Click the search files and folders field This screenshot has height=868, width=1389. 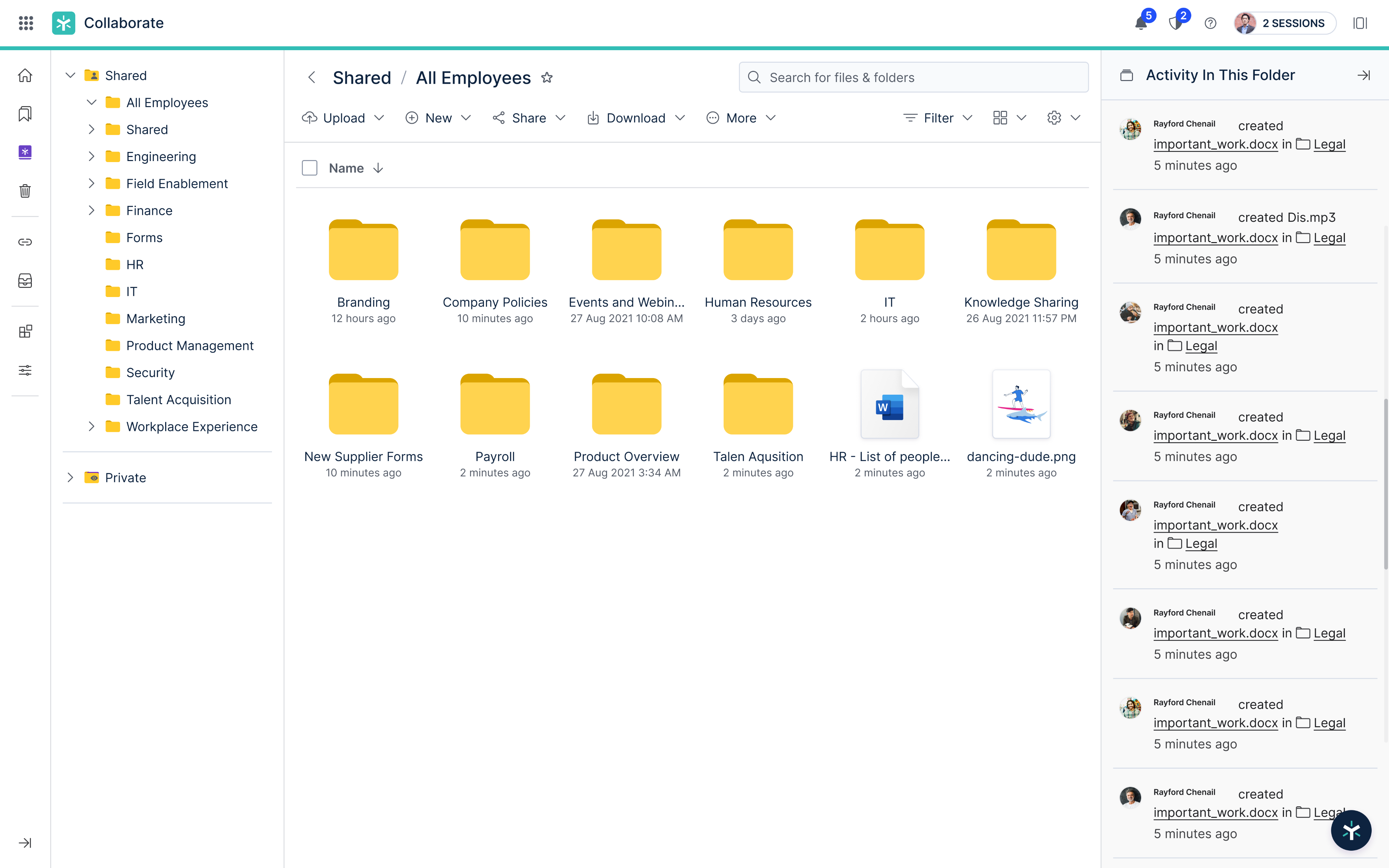pyautogui.click(x=914, y=78)
